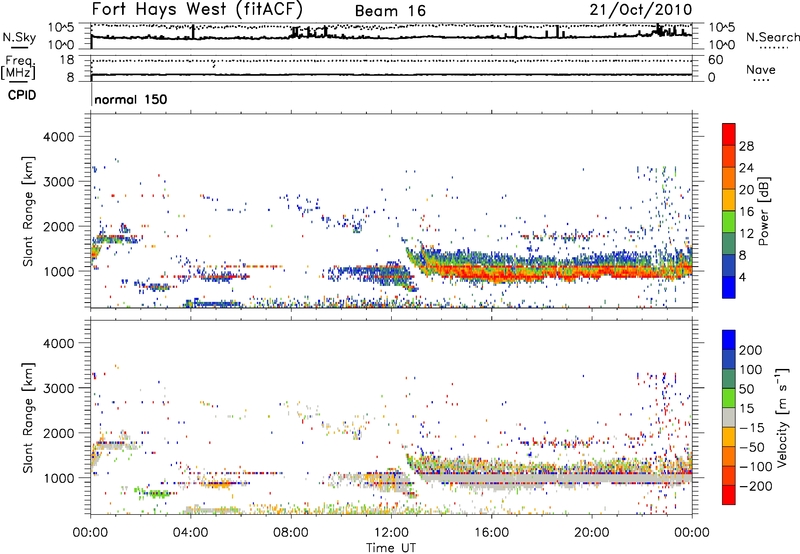Screen dimensions: 800x554
Task: Click the '200' tick on the Velocity scale
Action: click(x=751, y=350)
